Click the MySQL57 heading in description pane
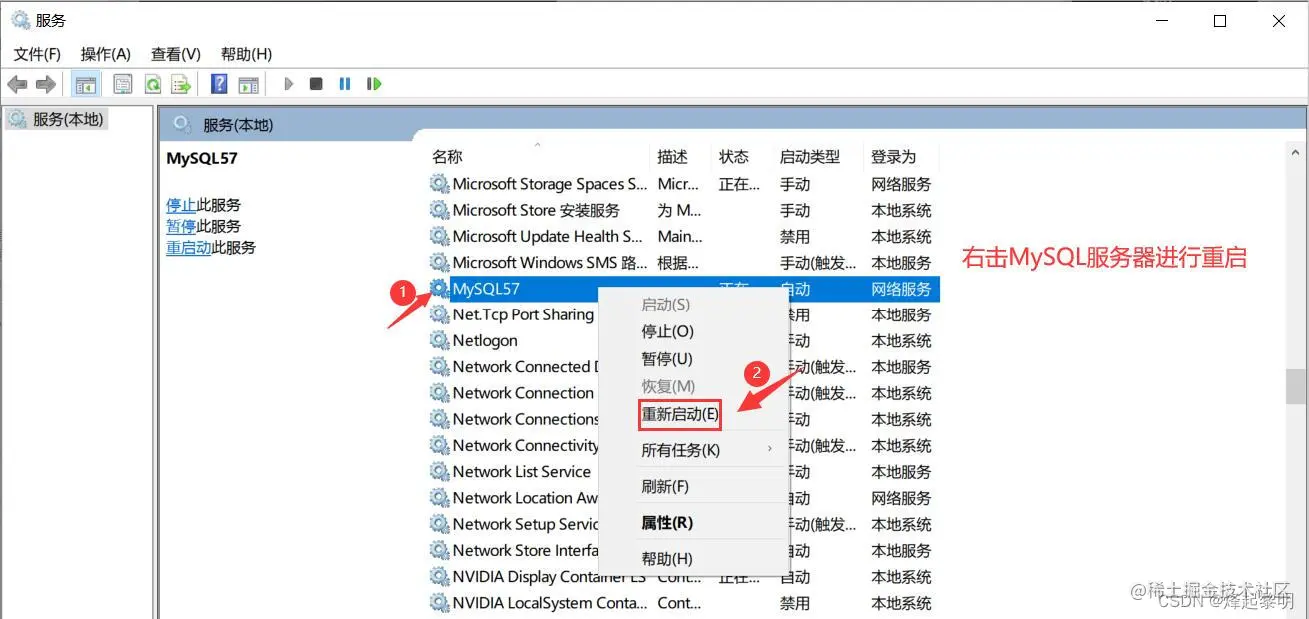Viewport: 1309px width, 619px height. point(202,158)
